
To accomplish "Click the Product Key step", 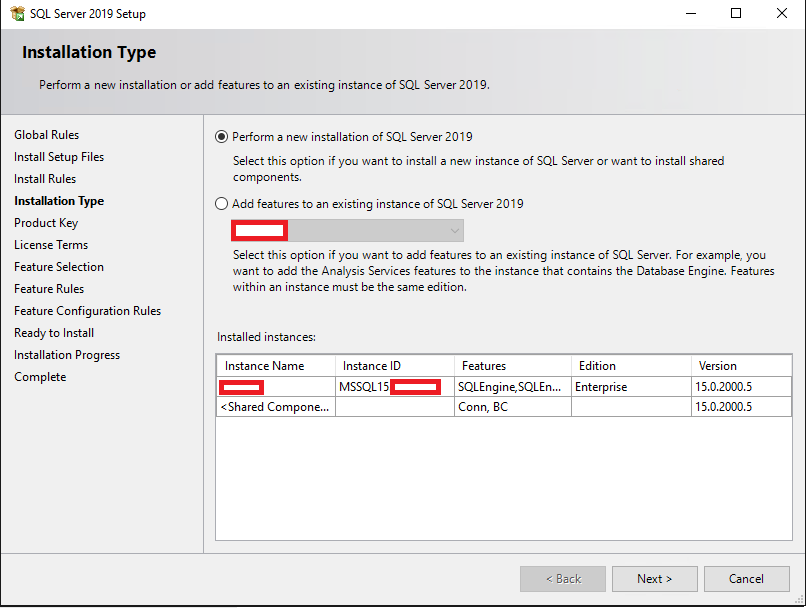I will pos(46,222).
